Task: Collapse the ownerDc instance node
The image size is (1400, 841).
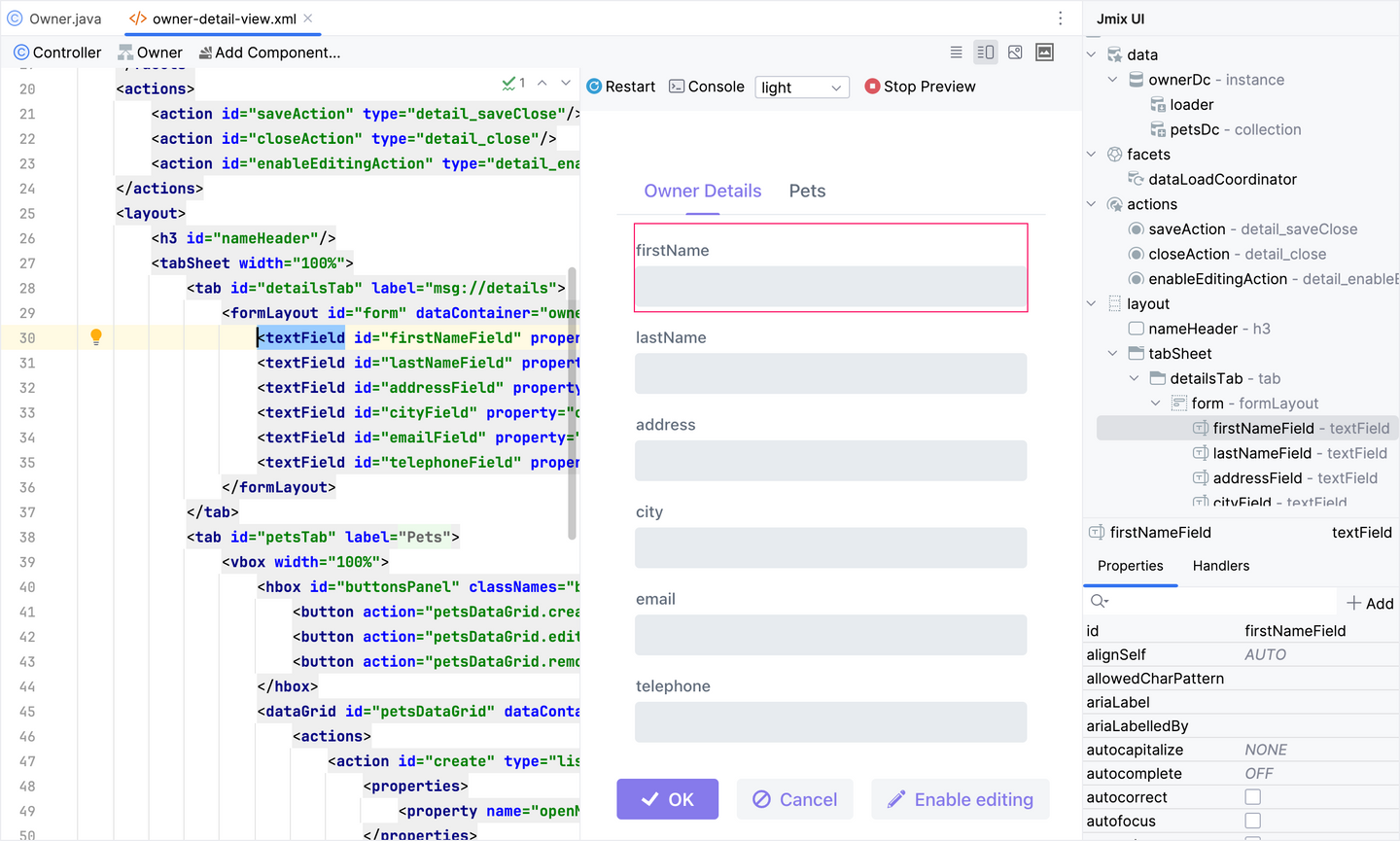Action: 1112,80
